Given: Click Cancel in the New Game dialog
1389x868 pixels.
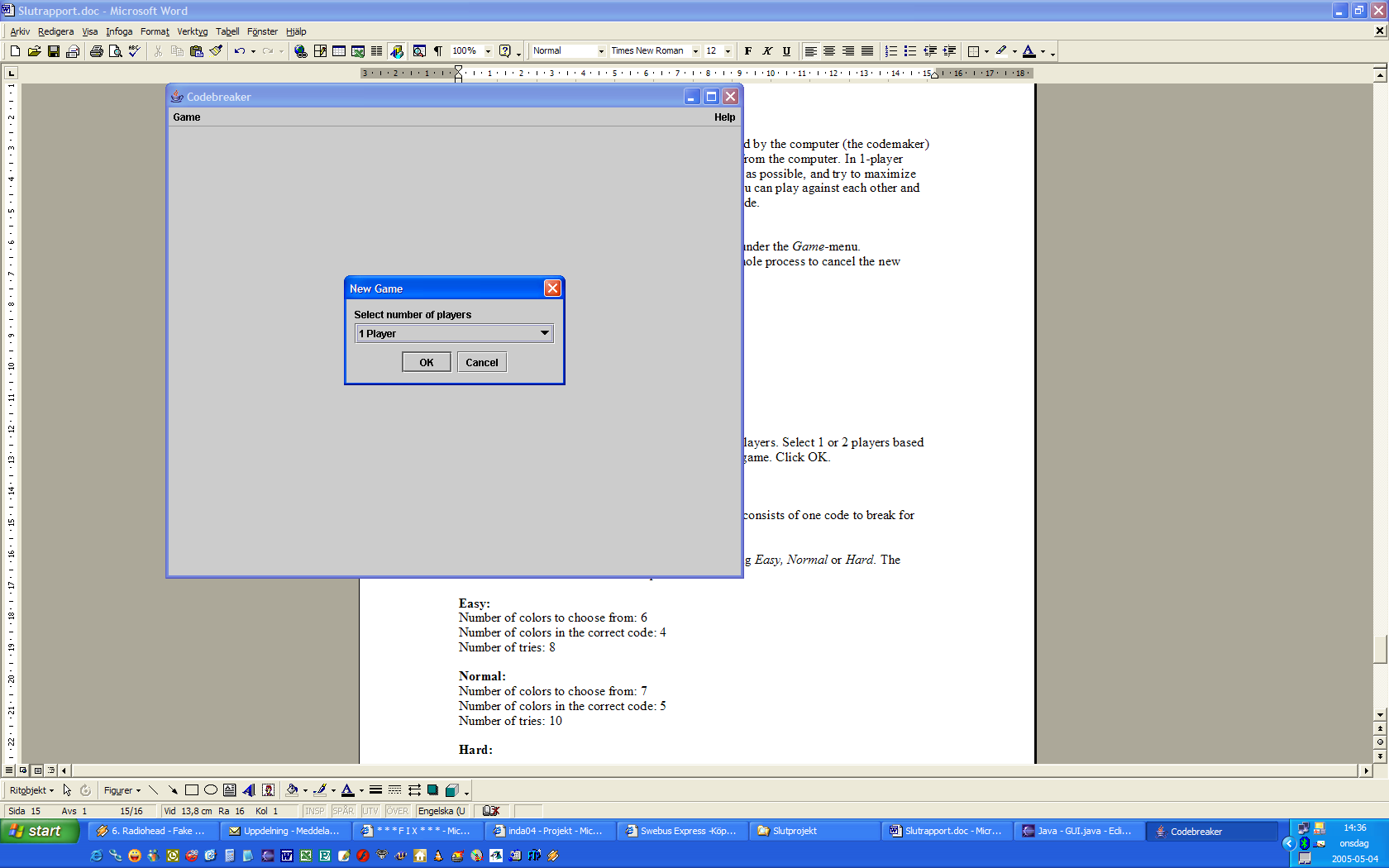Looking at the screenshot, I should (x=481, y=362).
